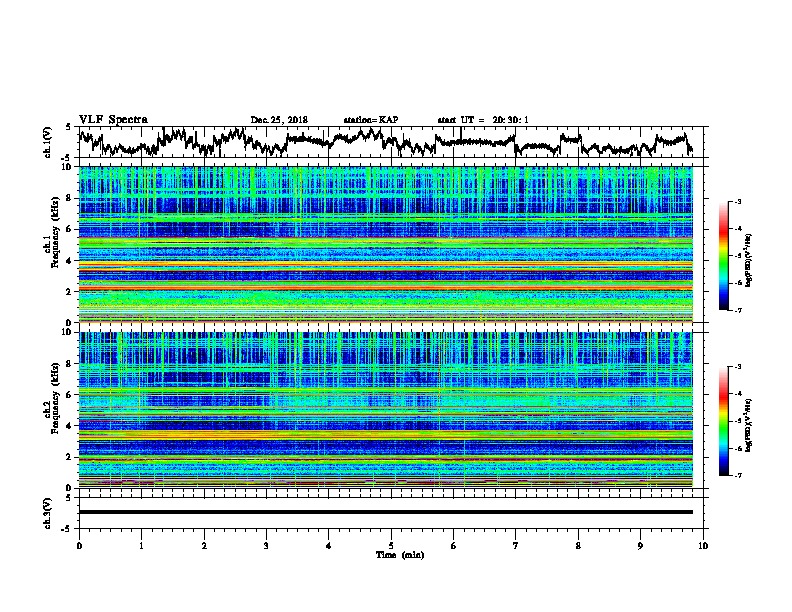Click the time axis tick label "6"
This screenshot has width=792, height=612.
click(x=454, y=546)
